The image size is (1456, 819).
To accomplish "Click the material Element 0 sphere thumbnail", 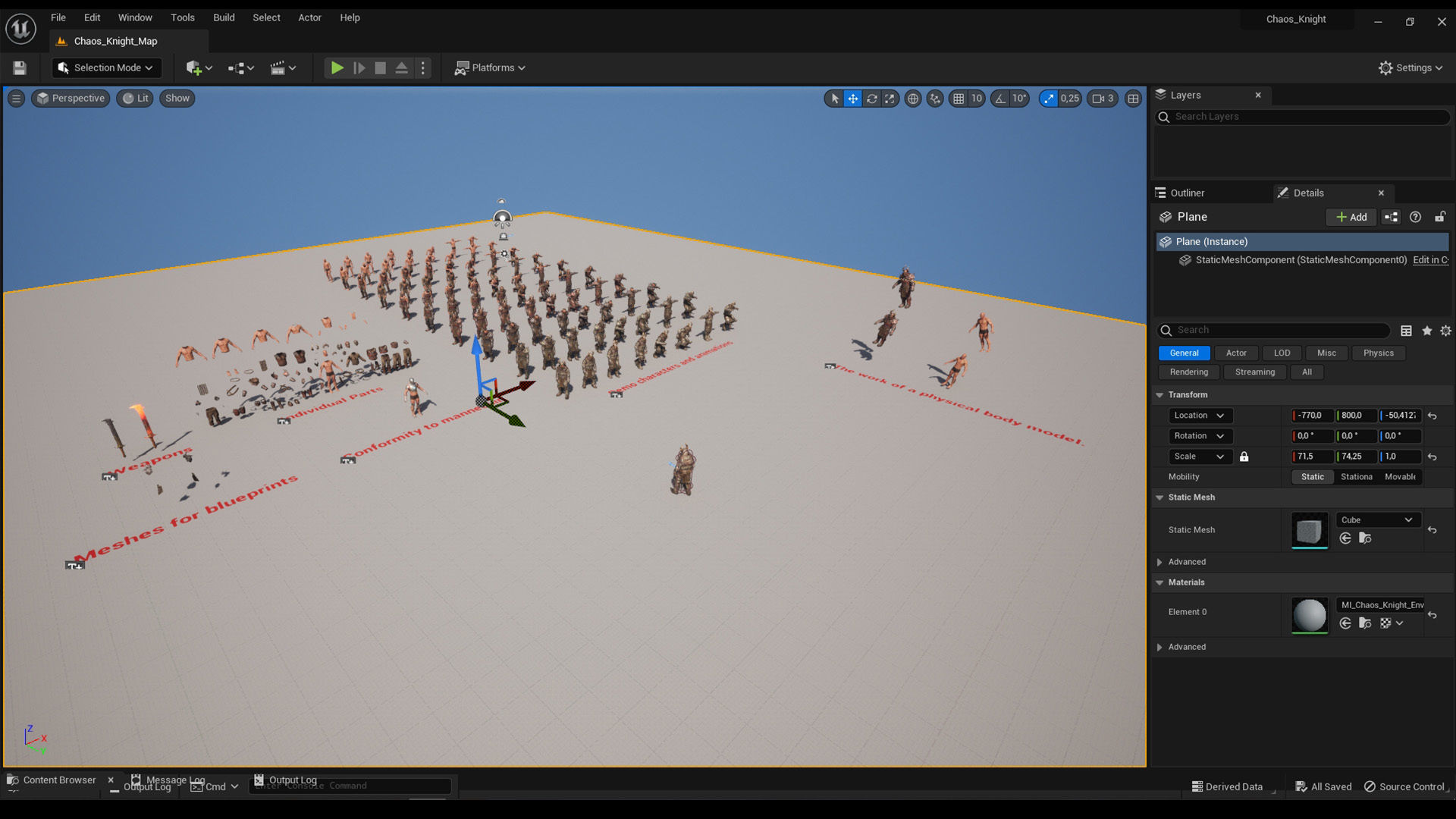I will pyautogui.click(x=1309, y=614).
